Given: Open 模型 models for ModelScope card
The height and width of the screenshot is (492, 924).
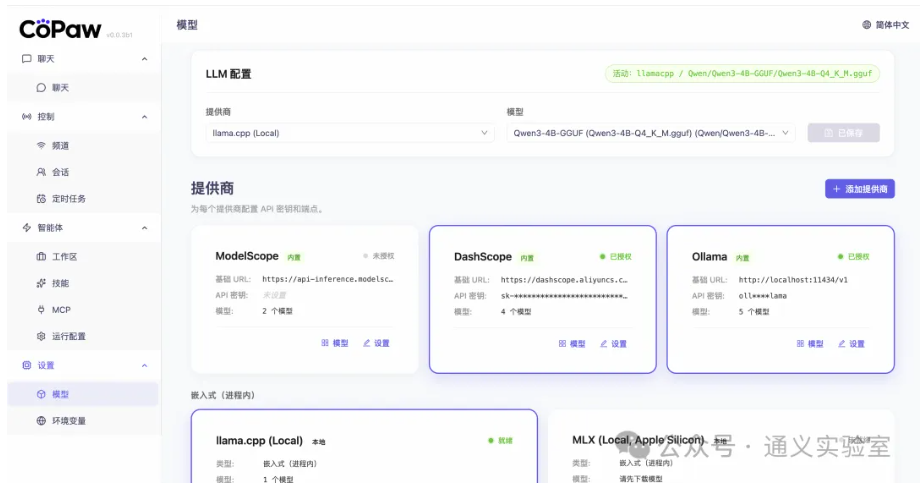Looking at the screenshot, I should point(335,343).
